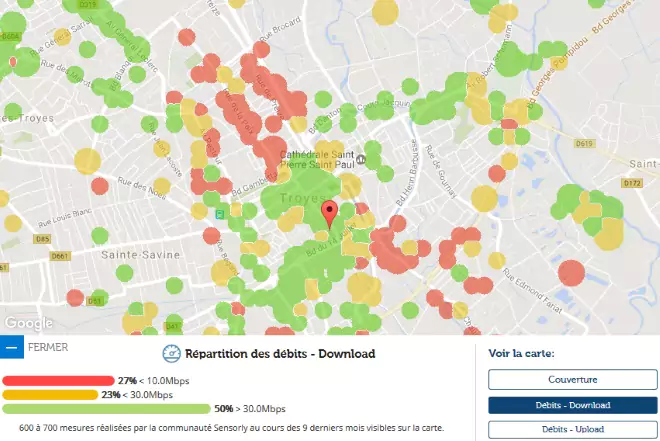Click the Sainte-Savine label on map
The image size is (660, 441).
pos(139,255)
